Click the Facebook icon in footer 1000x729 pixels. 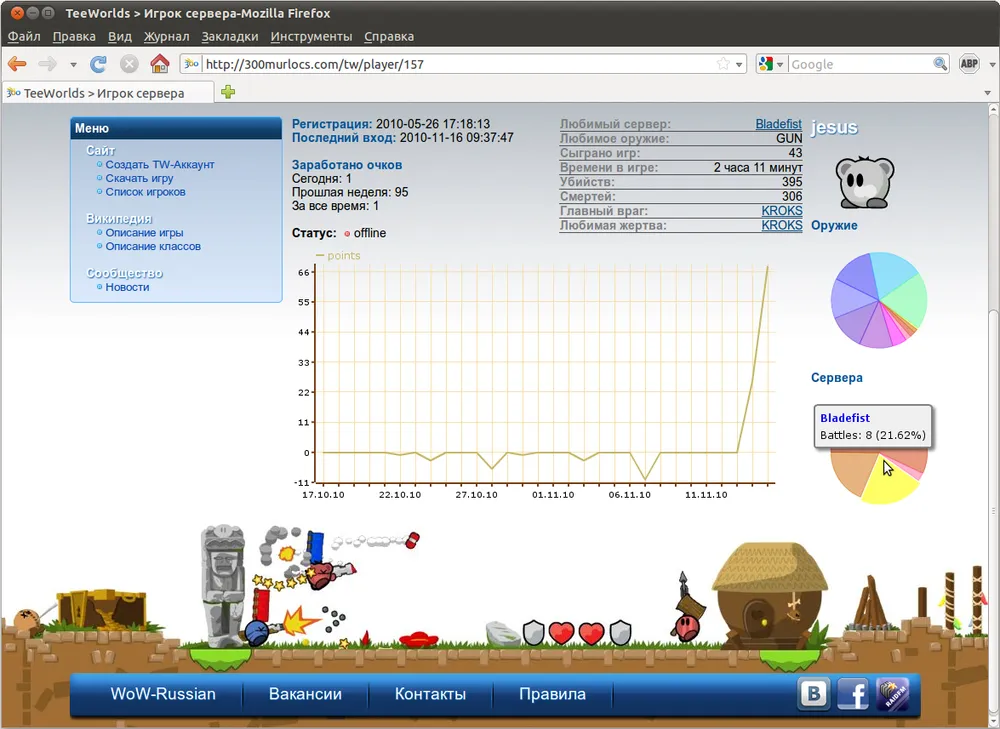(x=853, y=693)
